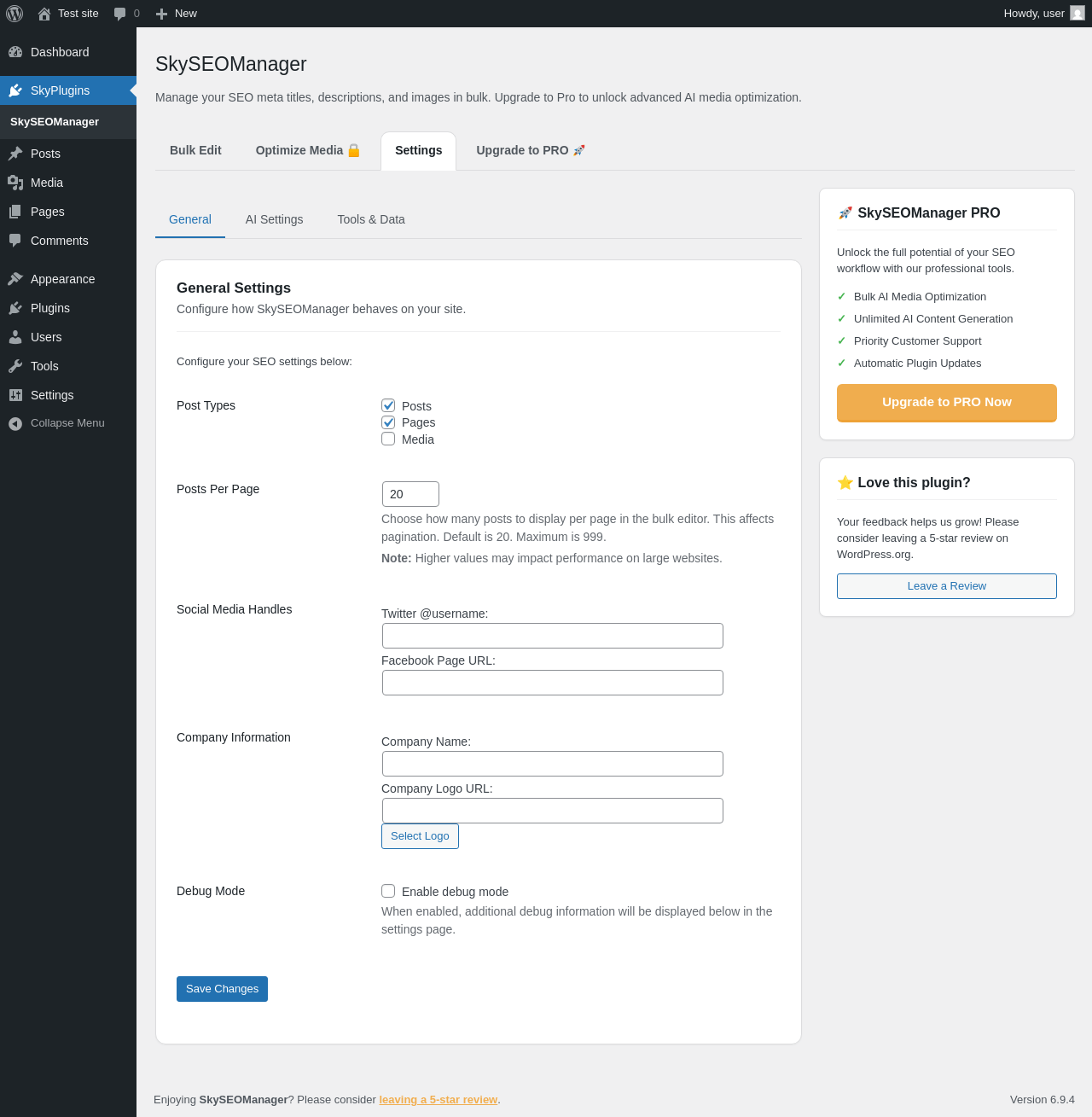Click the WordPress logo icon
1092x1117 pixels.
[x=15, y=14]
